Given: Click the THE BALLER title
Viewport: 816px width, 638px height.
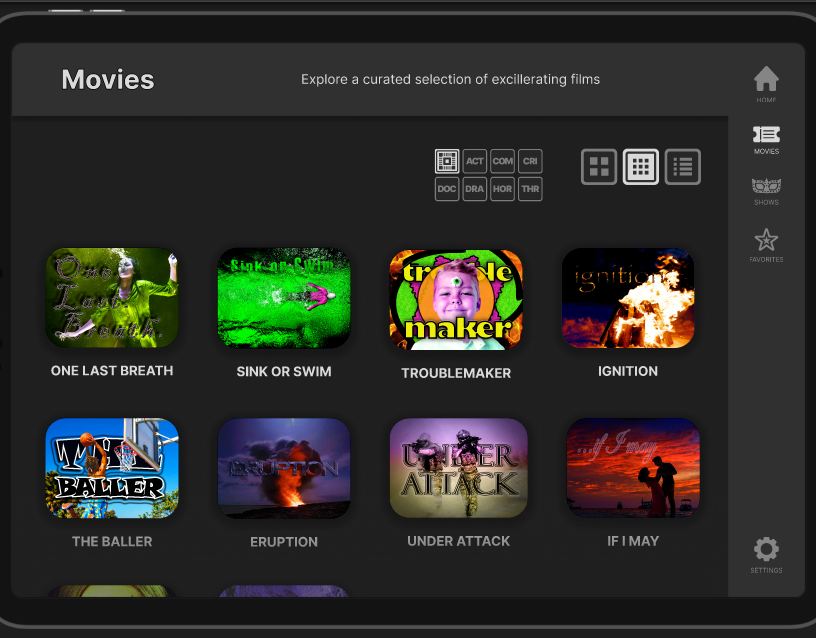Looking at the screenshot, I should (x=112, y=542).
